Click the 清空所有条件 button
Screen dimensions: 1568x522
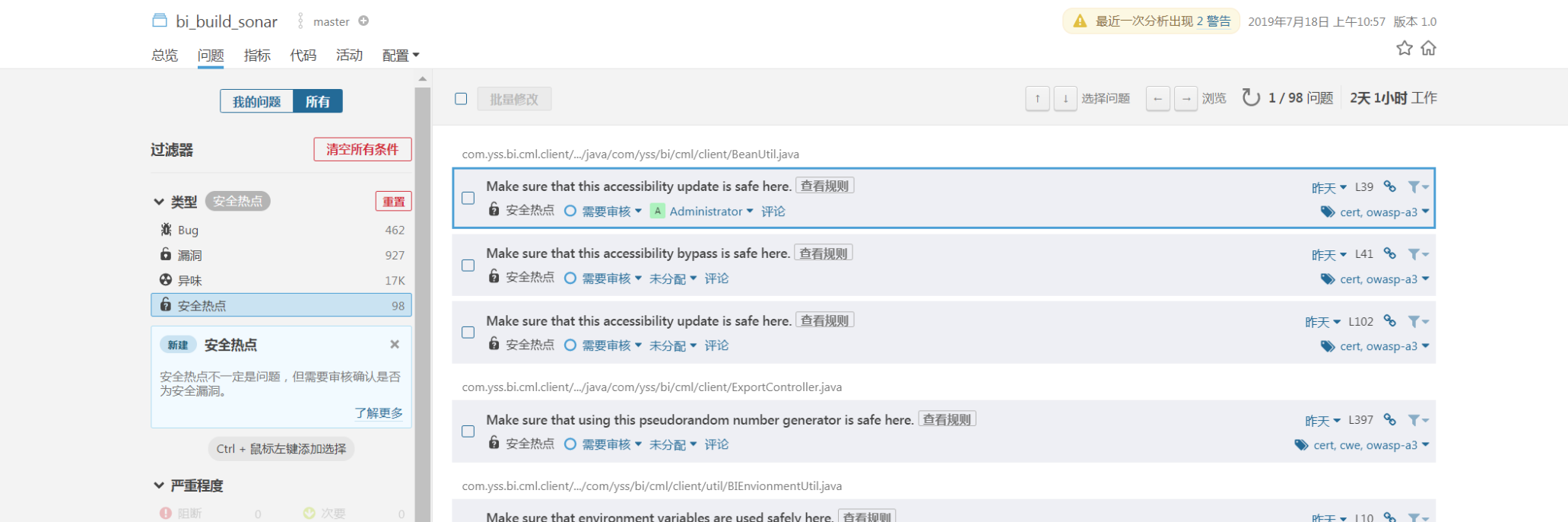363,149
